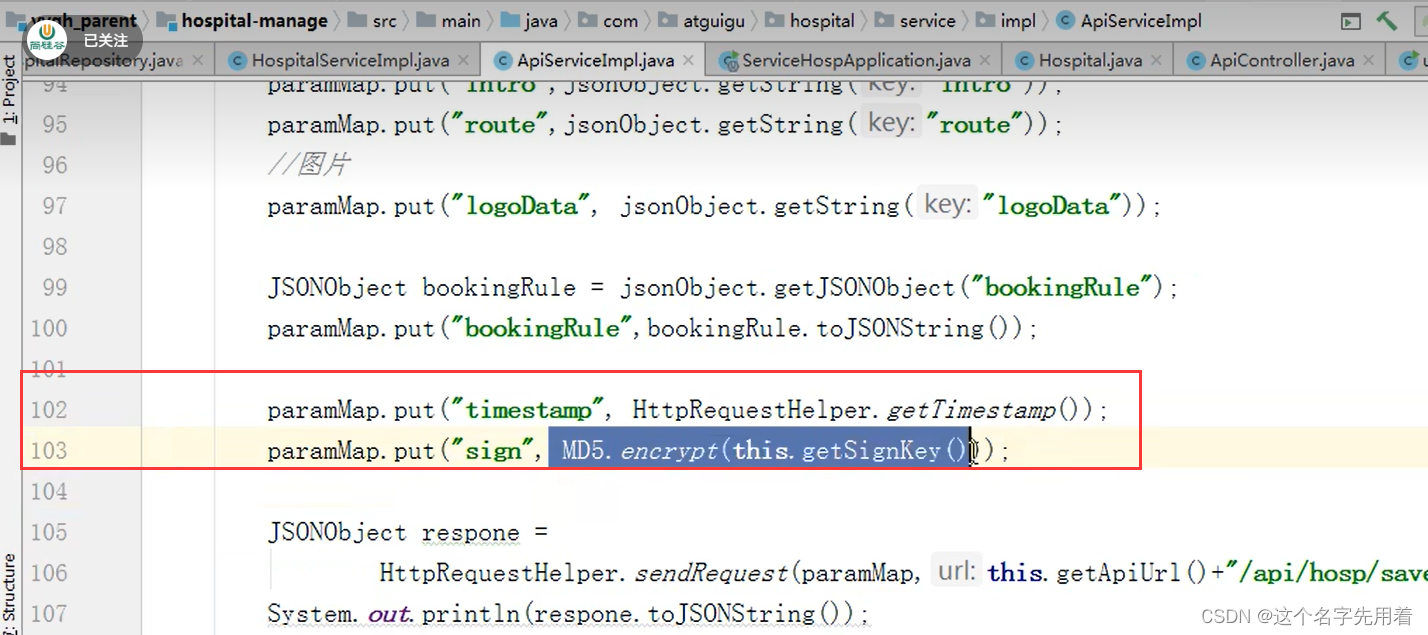
Task: Toggle the 1: Project tool window
Action: 9,100
